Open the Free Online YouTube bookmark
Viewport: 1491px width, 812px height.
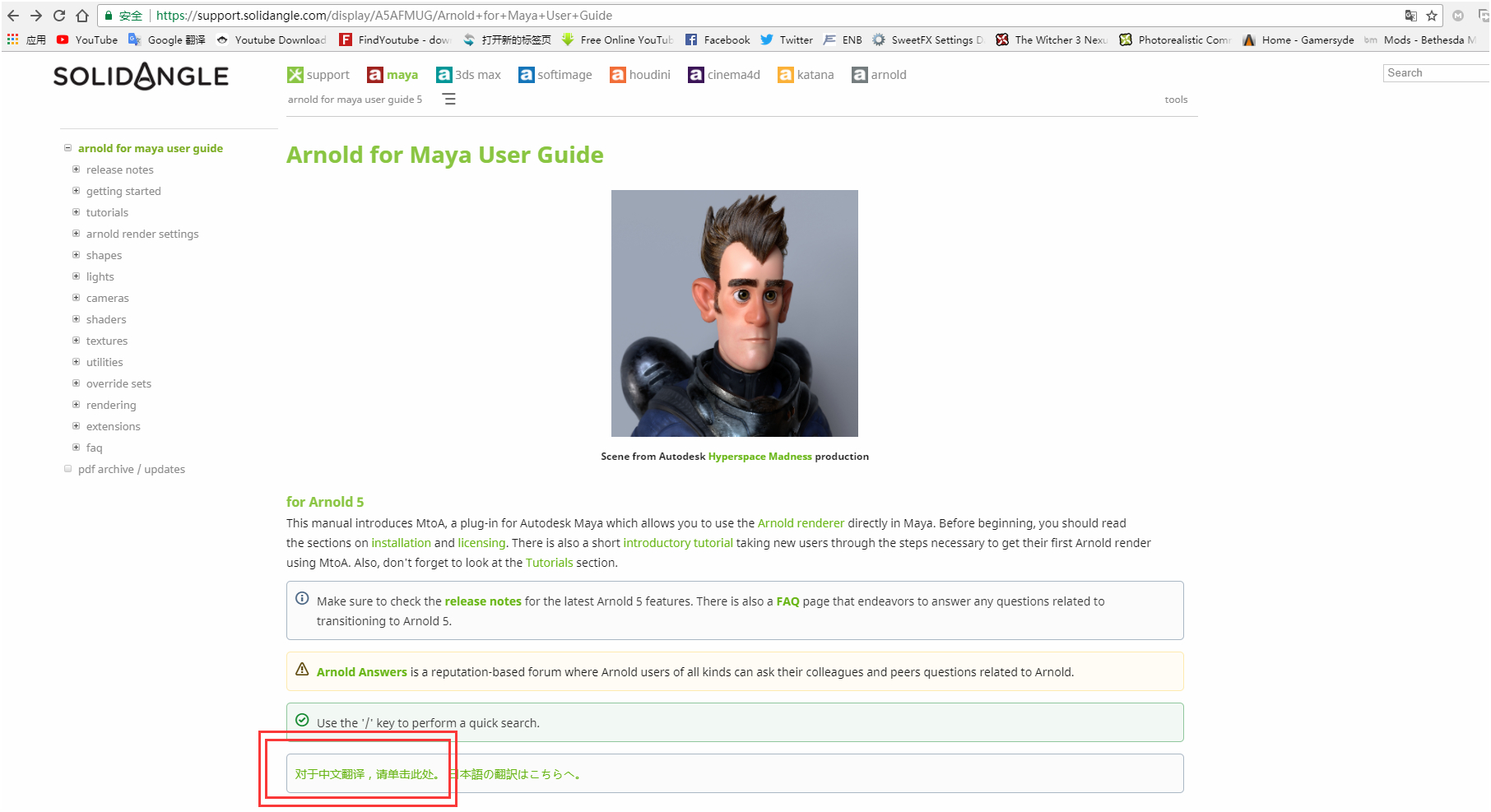[617, 39]
